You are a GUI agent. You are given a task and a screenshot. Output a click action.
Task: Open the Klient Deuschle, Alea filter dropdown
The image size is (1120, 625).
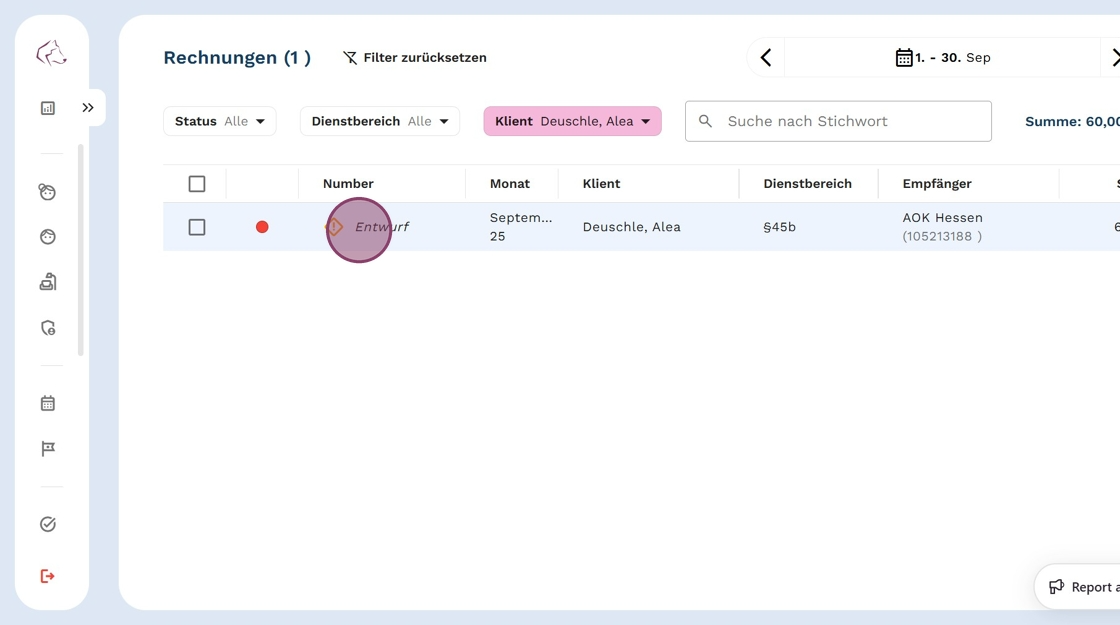(x=573, y=121)
